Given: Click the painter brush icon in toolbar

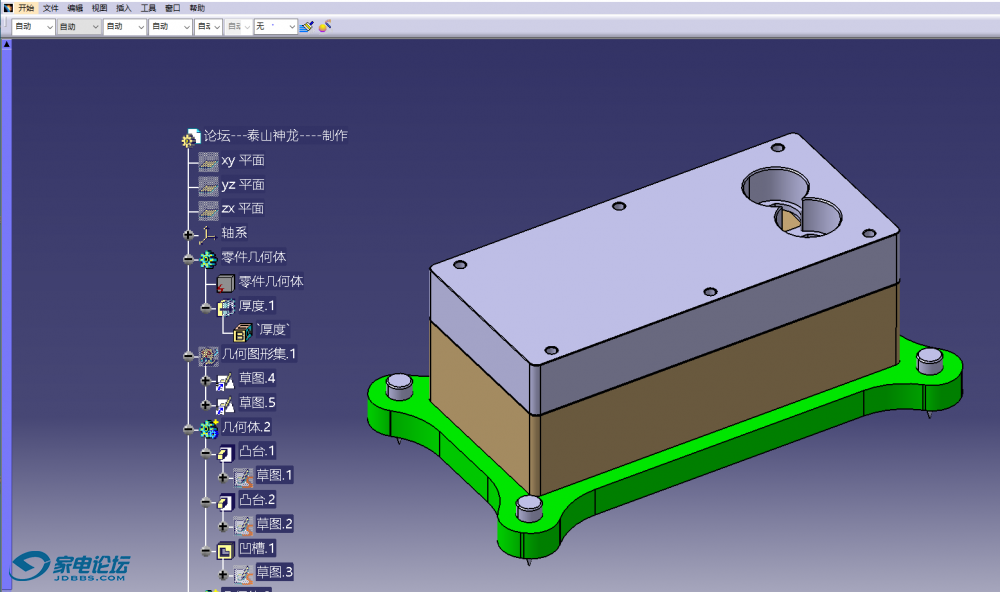Looking at the screenshot, I should [x=307, y=27].
